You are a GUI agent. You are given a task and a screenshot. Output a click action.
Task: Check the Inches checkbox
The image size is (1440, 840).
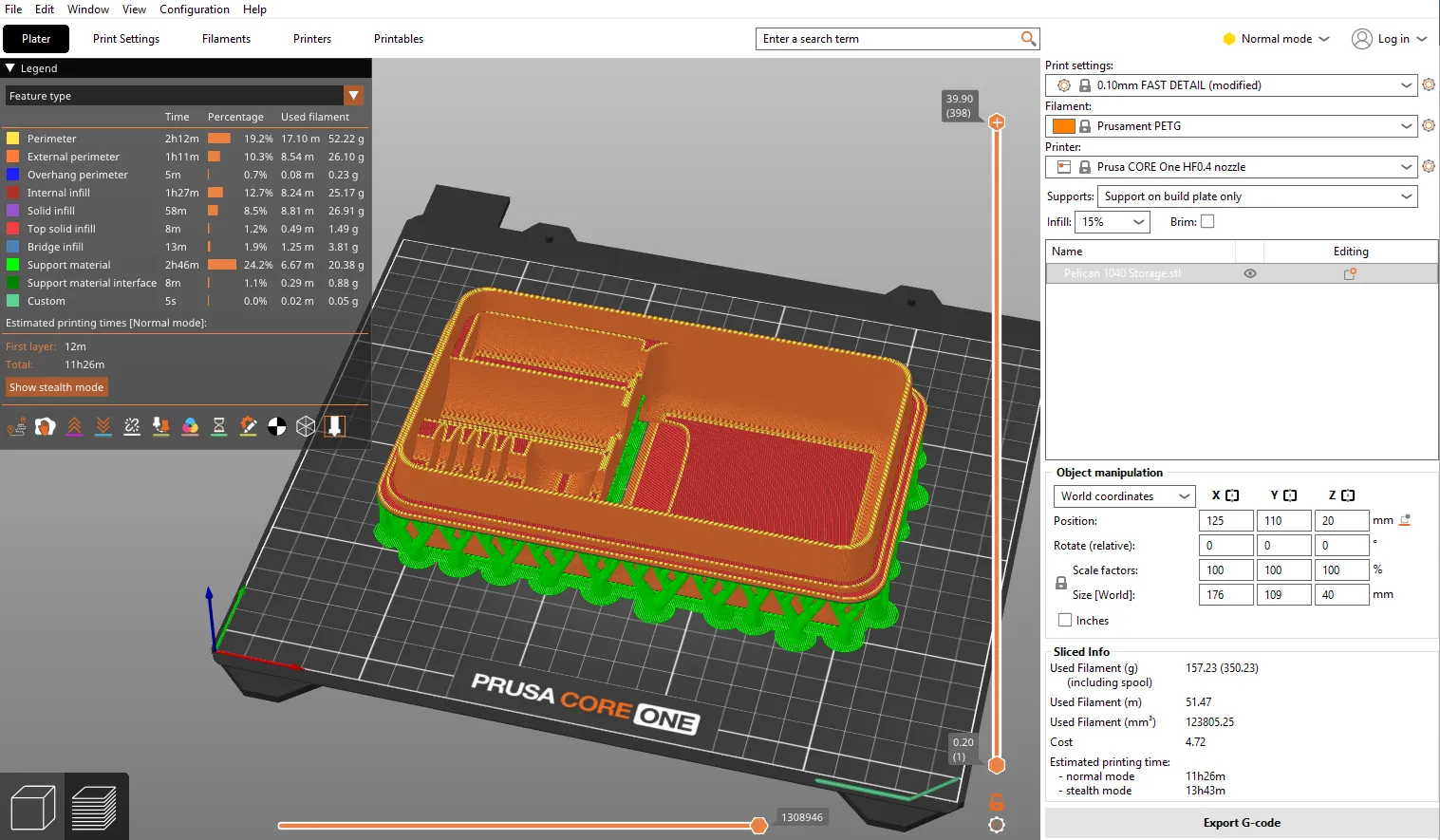click(1065, 620)
